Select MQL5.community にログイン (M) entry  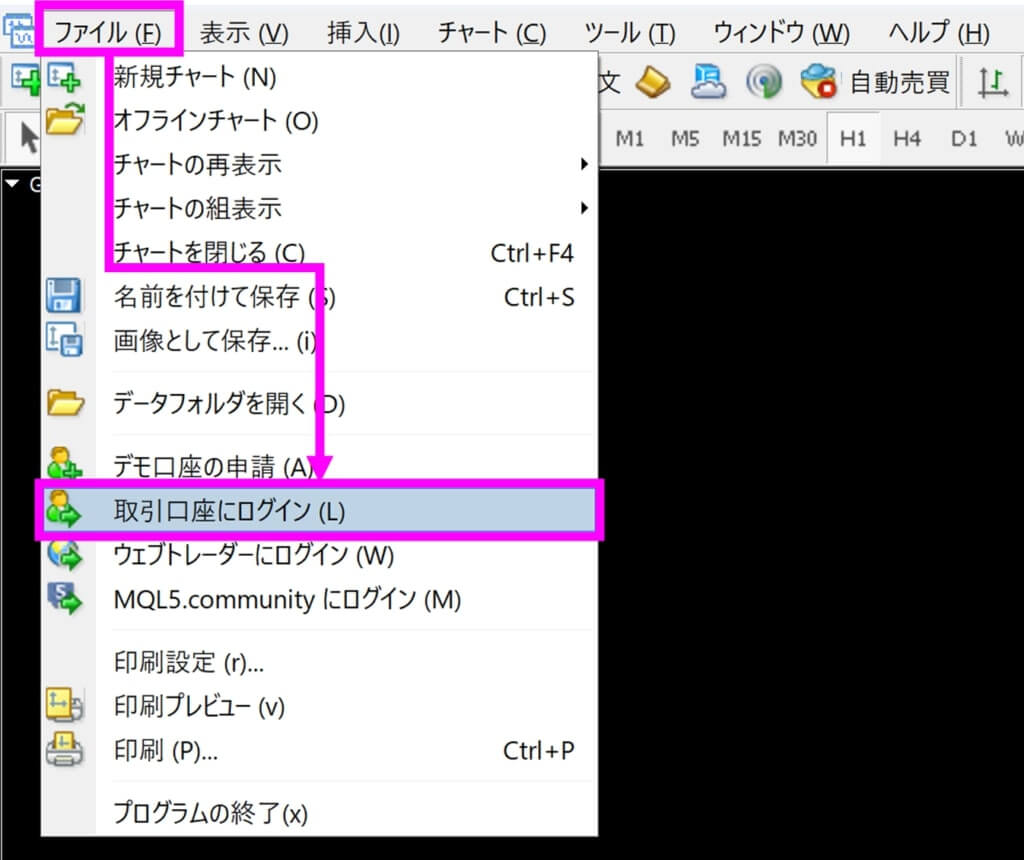(319, 599)
